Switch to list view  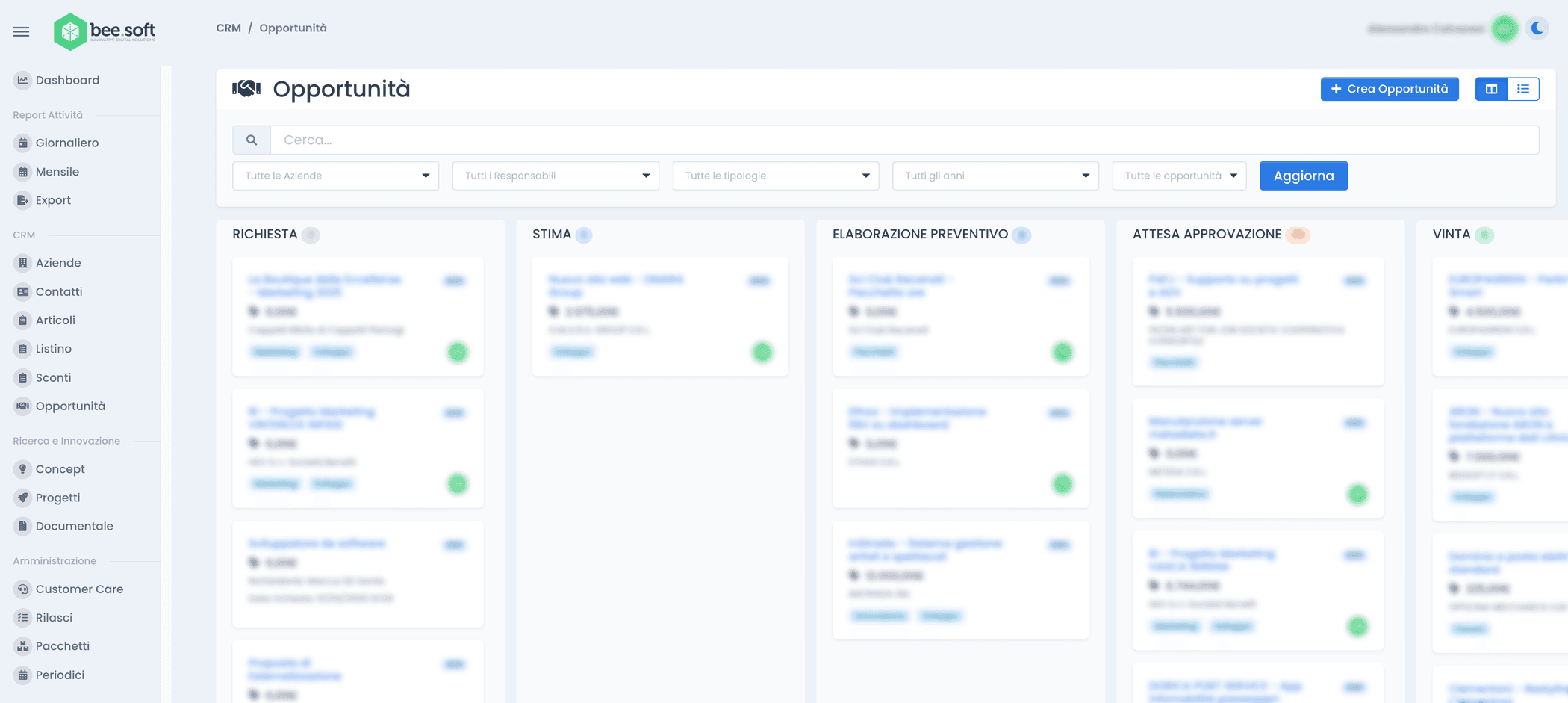(x=1523, y=89)
